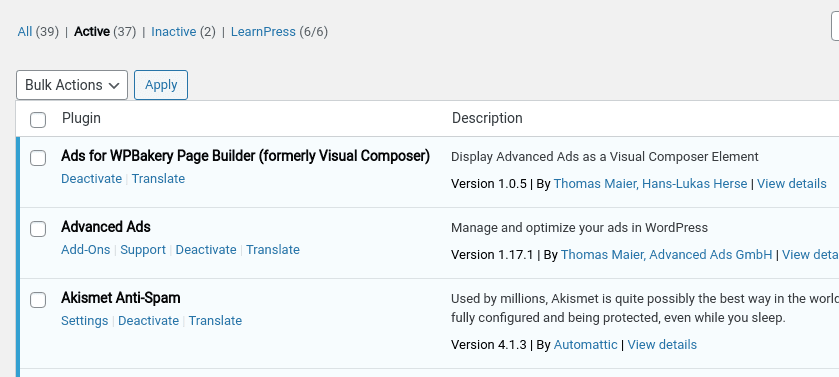The width and height of the screenshot is (839, 377).
Task: Click the Apply button
Action: (161, 85)
